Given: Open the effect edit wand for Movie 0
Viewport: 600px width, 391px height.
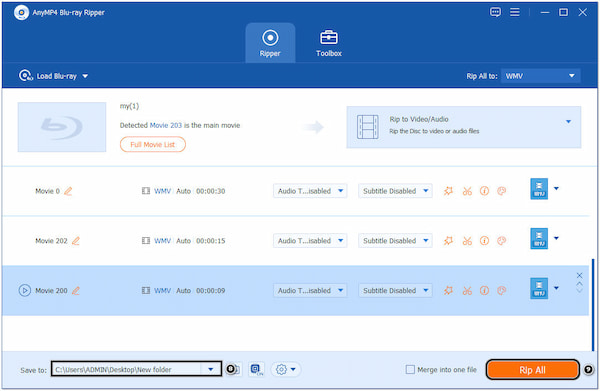Looking at the screenshot, I should click(x=448, y=191).
